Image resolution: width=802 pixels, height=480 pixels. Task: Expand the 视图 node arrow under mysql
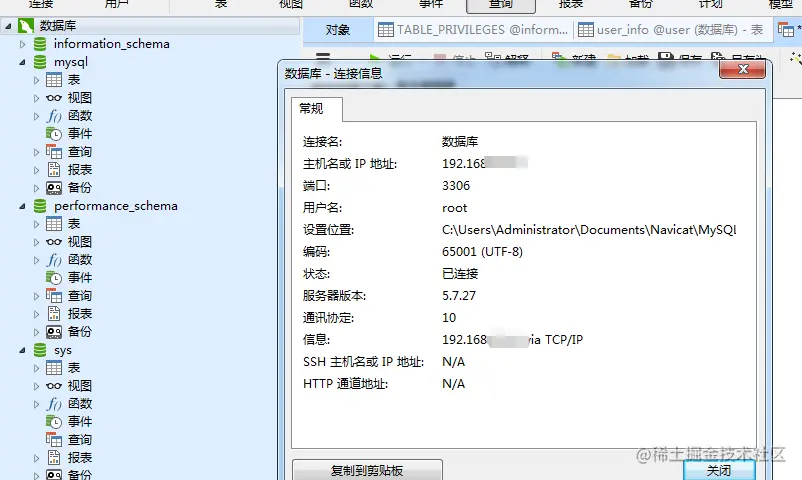pos(36,98)
